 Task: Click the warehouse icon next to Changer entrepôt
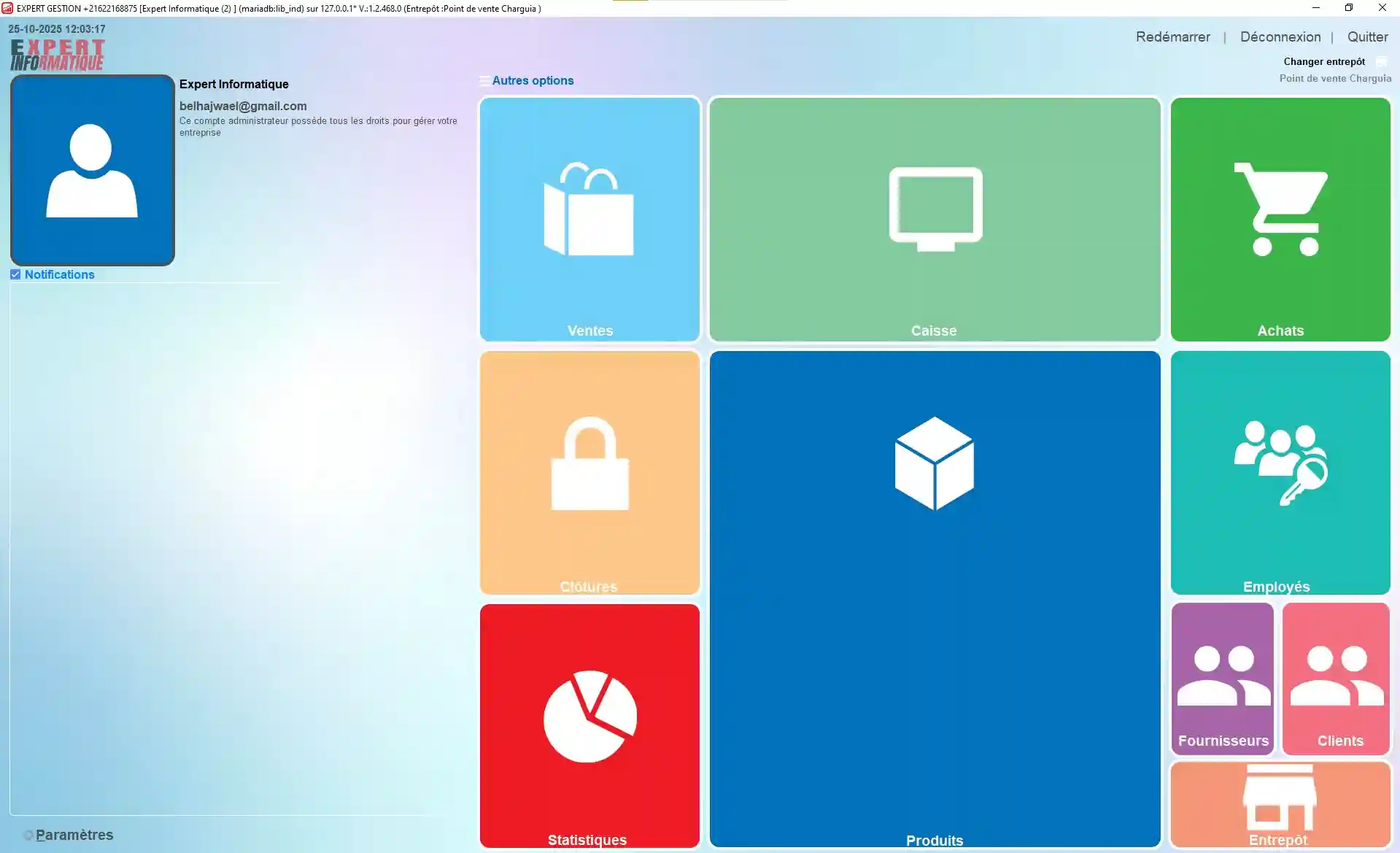pyautogui.click(x=1382, y=61)
